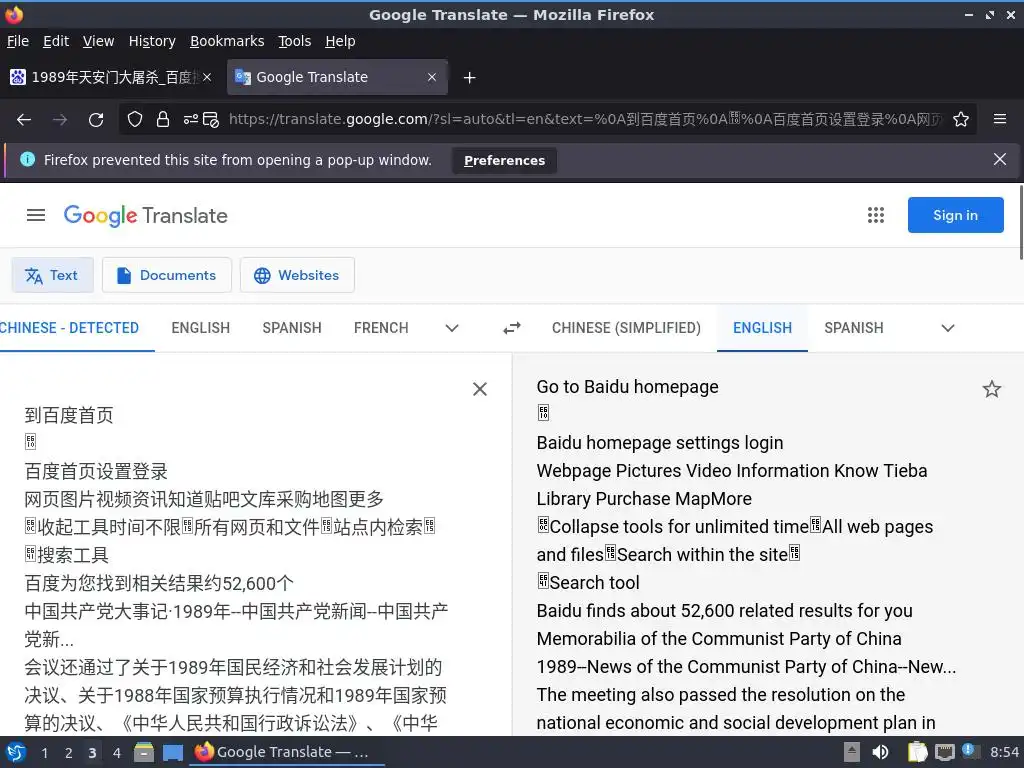
Task: Choose French as source language
Action: [381, 328]
